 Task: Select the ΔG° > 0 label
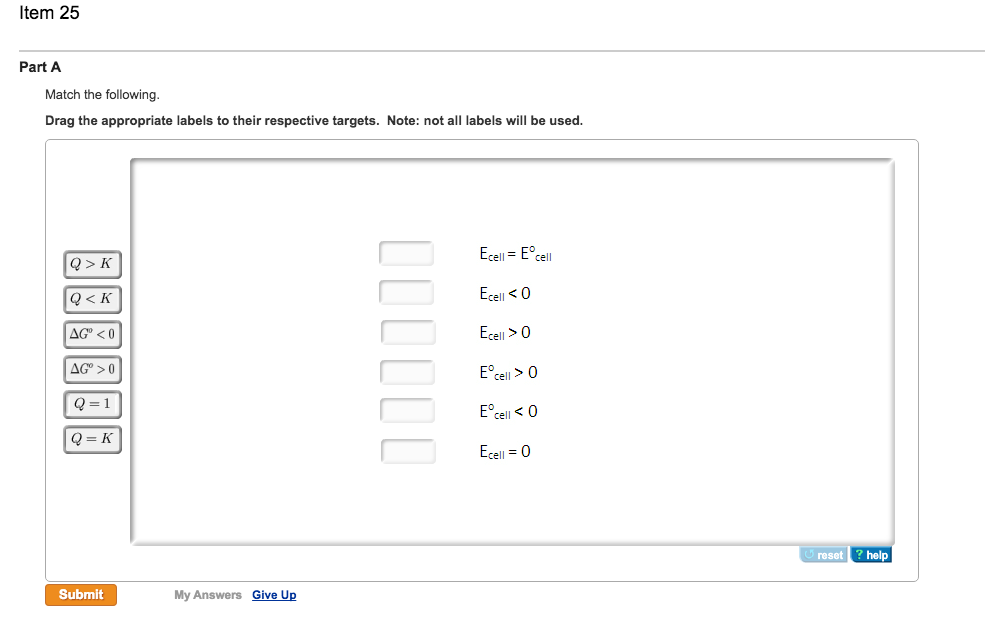click(92, 369)
